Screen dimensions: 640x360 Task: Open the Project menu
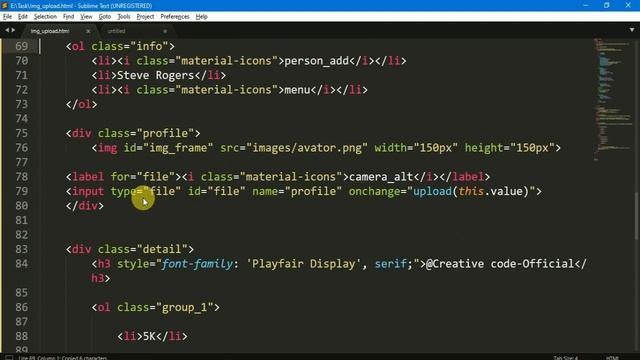point(145,17)
